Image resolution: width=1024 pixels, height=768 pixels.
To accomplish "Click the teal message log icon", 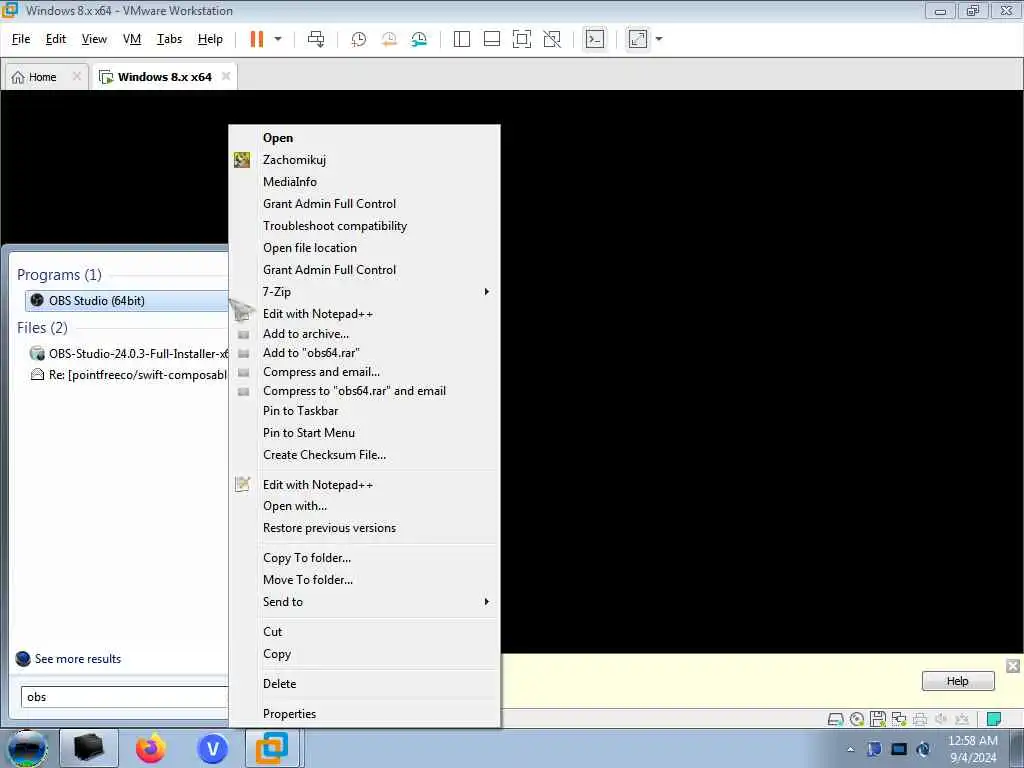I will click(x=994, y=720).
